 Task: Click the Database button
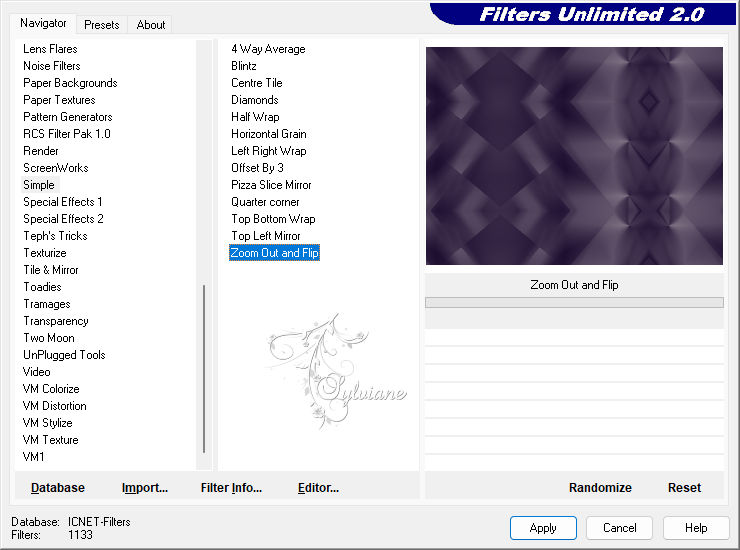tap(58, 487)
